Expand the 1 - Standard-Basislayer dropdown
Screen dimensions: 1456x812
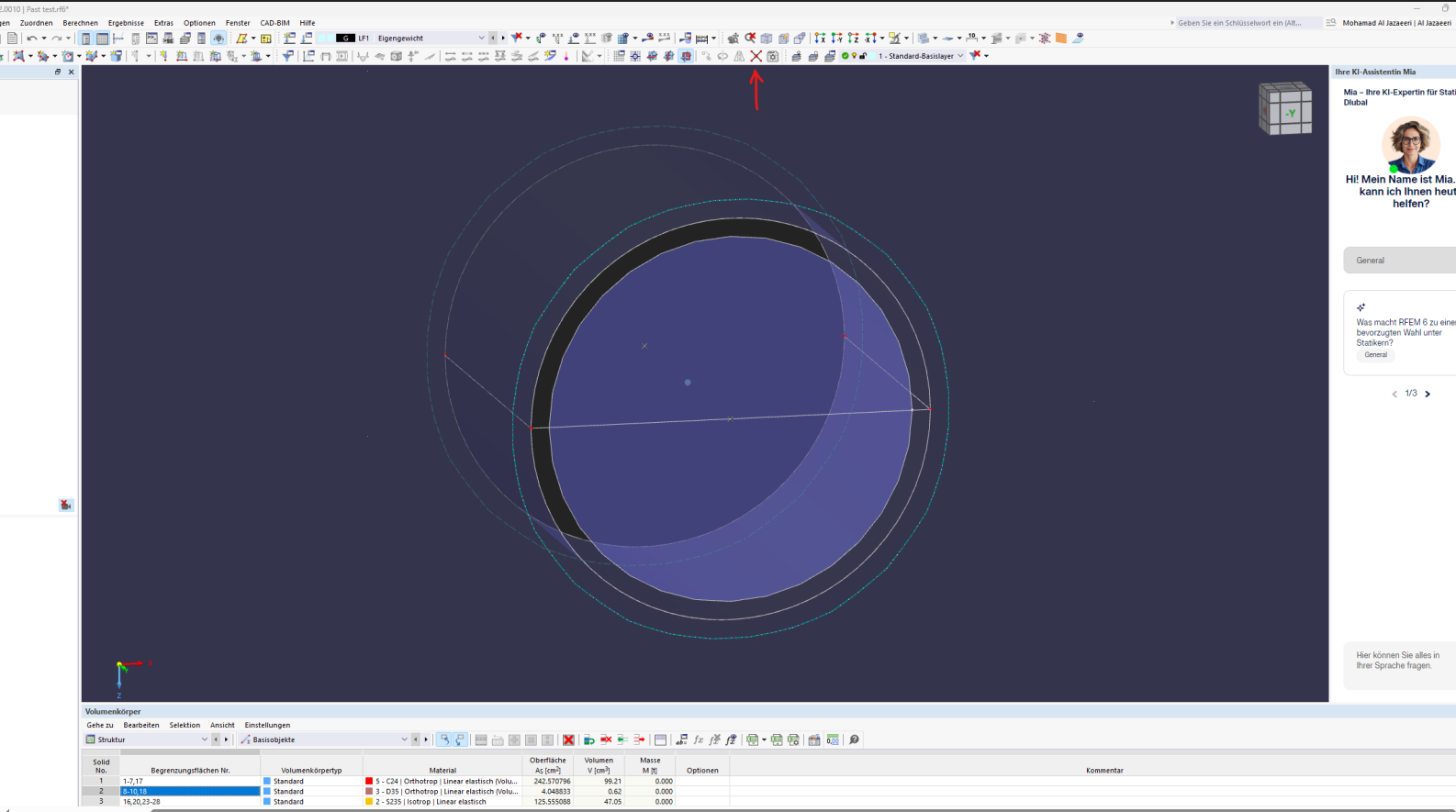[x=960, y=56]
